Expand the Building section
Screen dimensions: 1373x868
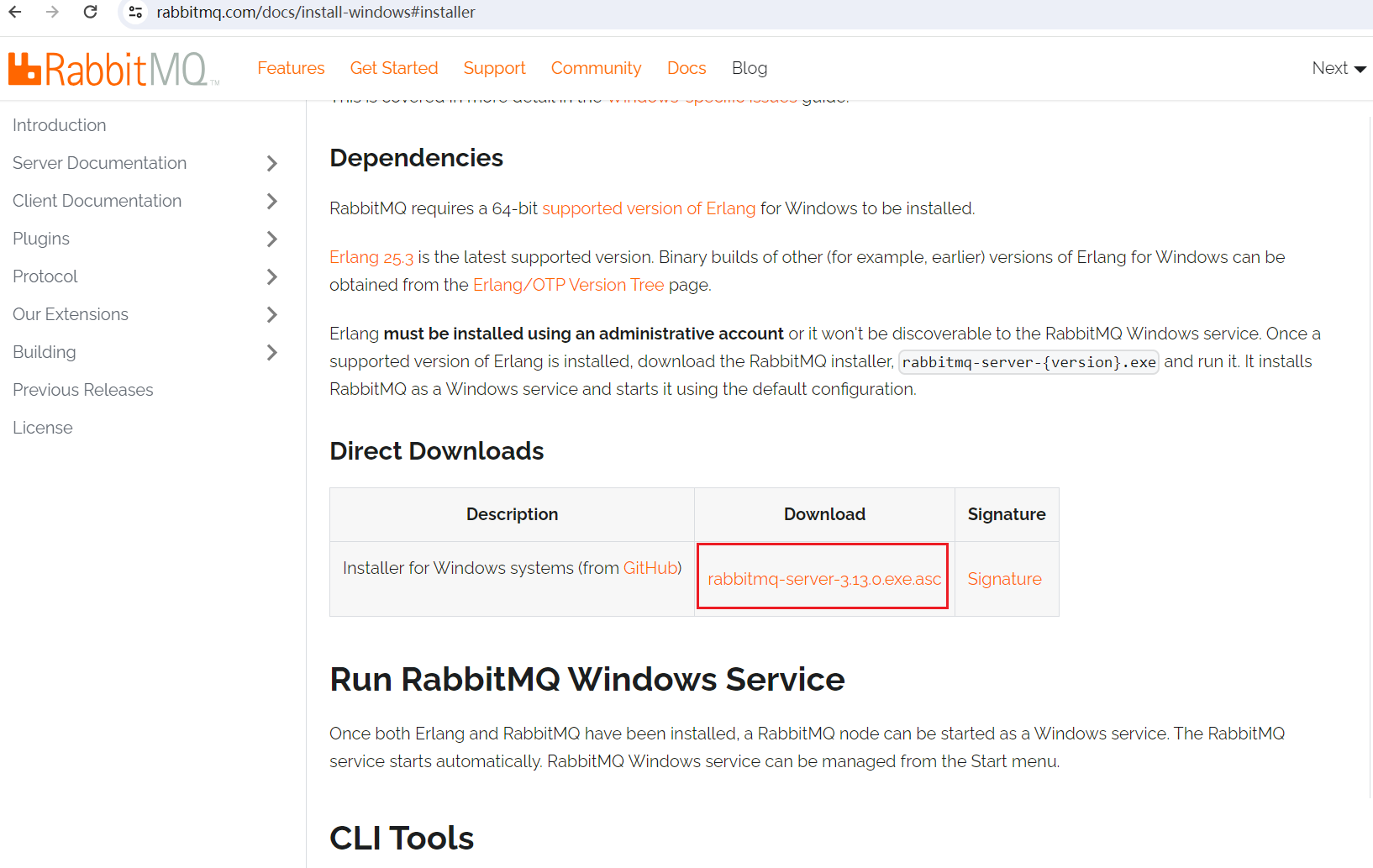[271, 352]
